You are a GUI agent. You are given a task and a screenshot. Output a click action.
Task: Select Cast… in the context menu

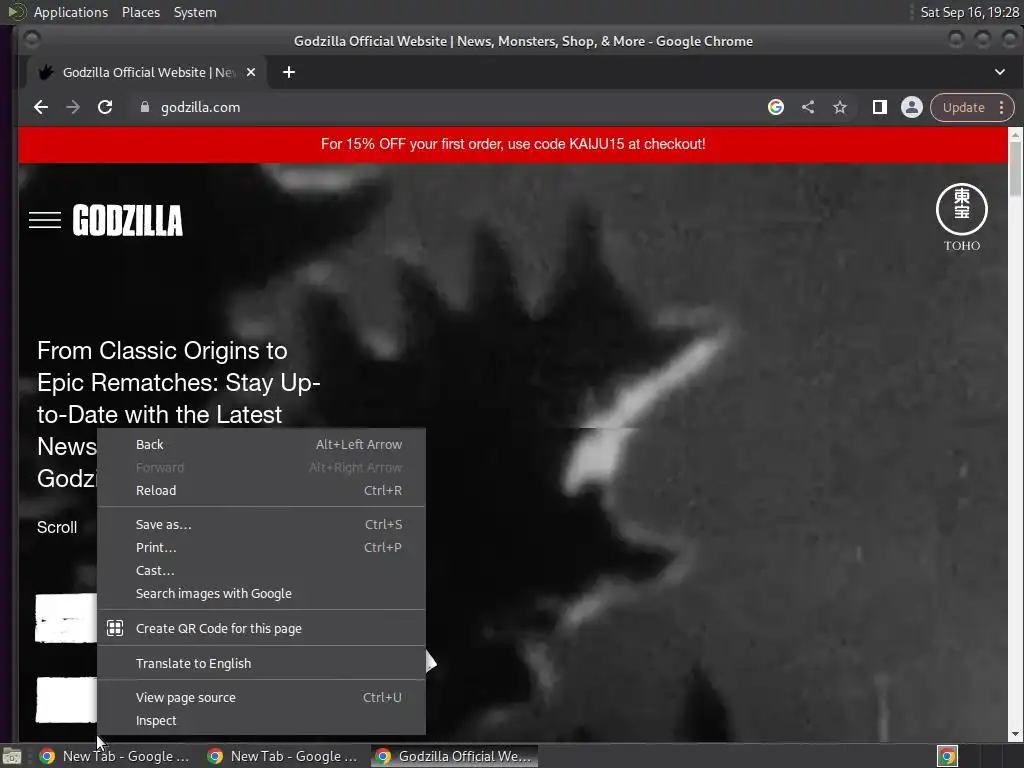point(261,570)
